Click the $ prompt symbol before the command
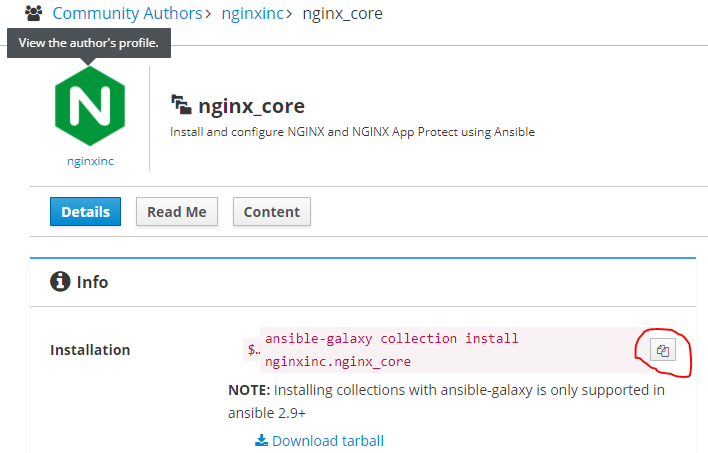708x453 pixels. click(254, 349)
